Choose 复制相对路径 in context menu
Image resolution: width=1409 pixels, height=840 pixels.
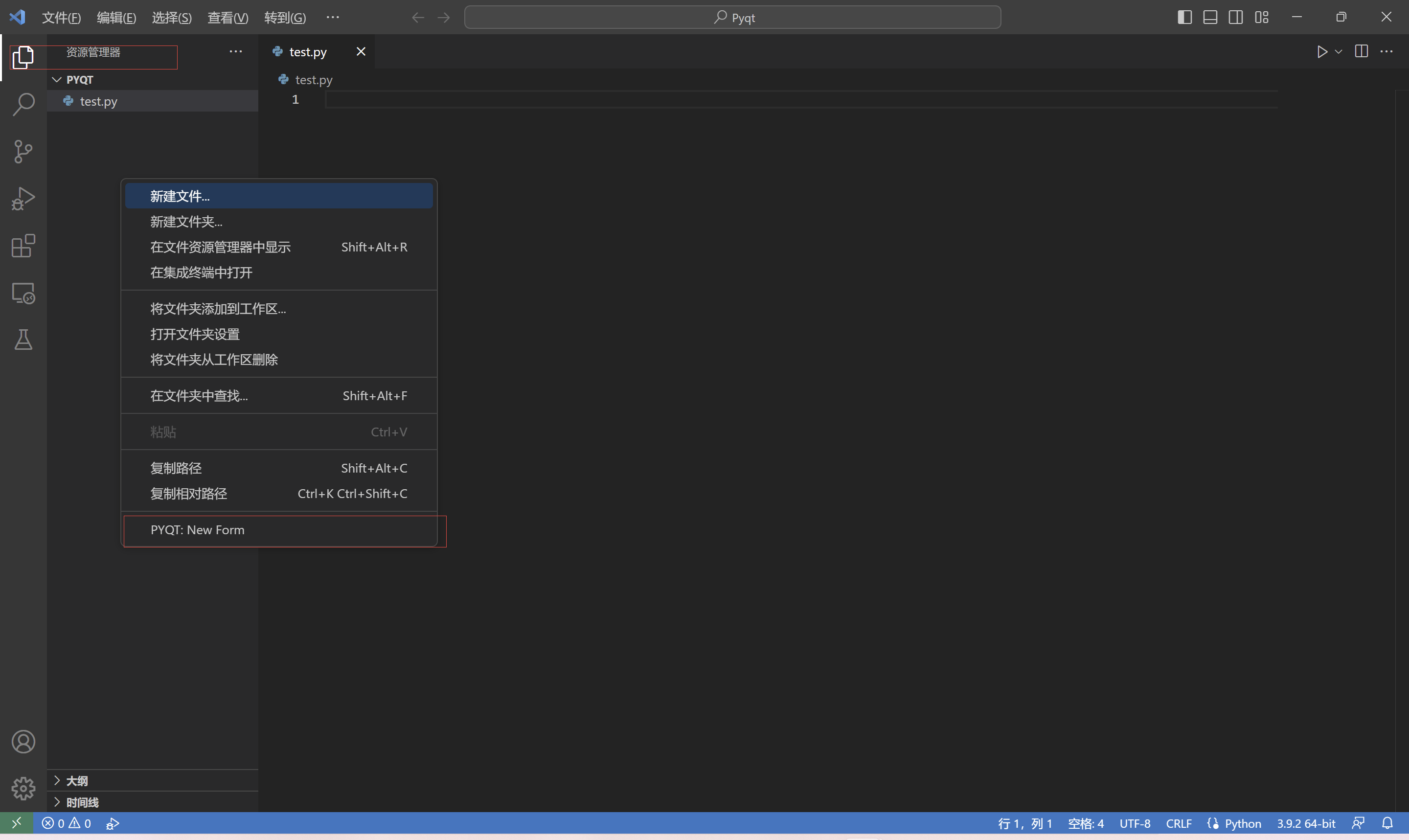tap(279, 494)
